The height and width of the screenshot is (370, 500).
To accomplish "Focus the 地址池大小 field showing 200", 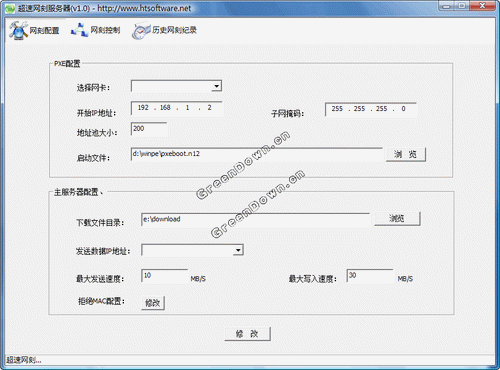I will [149, 129].
